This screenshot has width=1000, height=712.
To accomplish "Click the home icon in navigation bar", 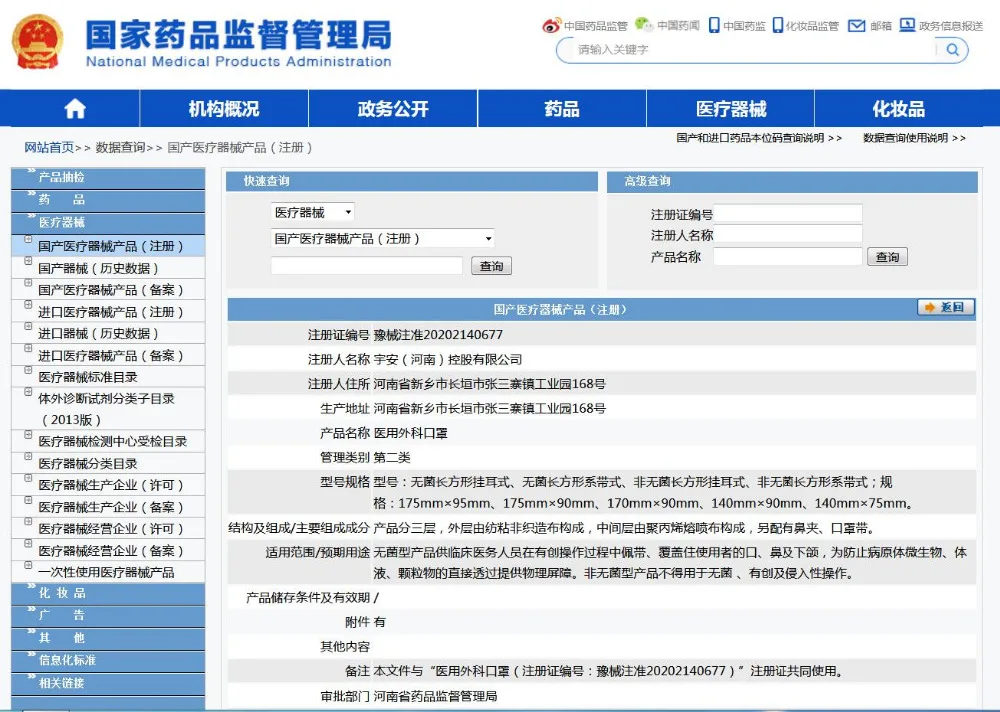I will (x=75, y=108).
